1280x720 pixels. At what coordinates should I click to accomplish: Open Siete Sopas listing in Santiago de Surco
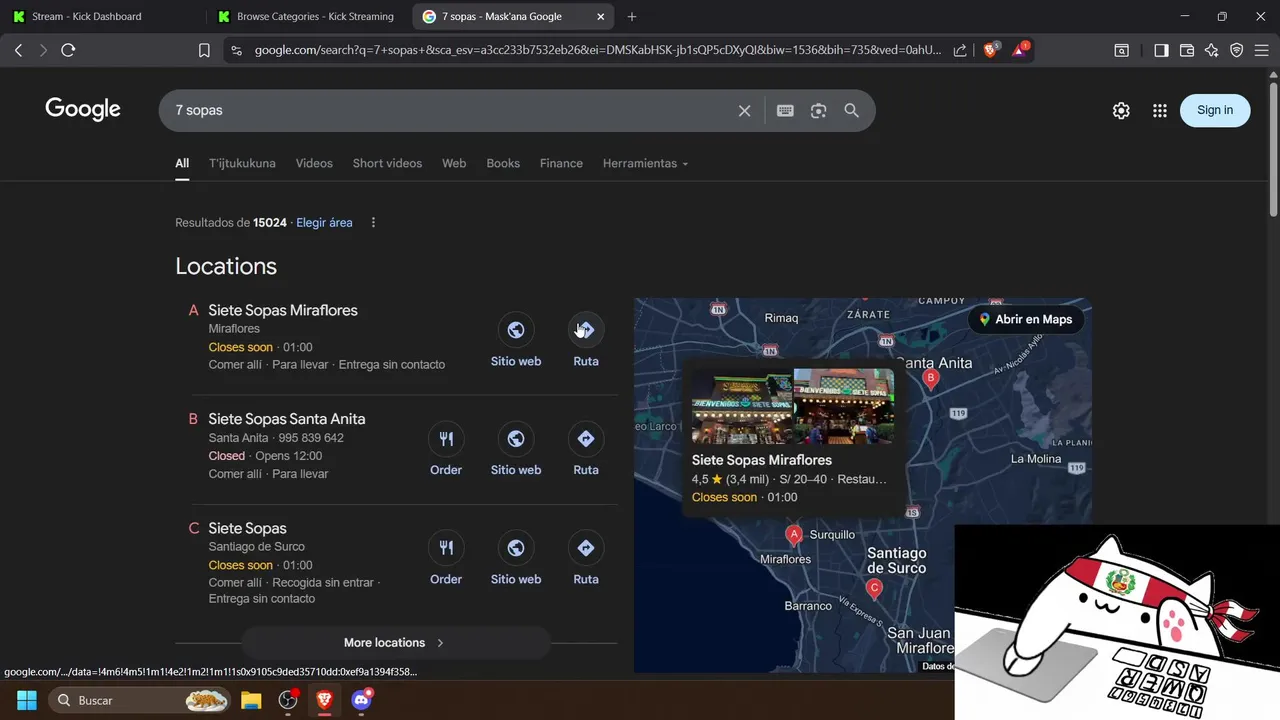tap(247, 528)
